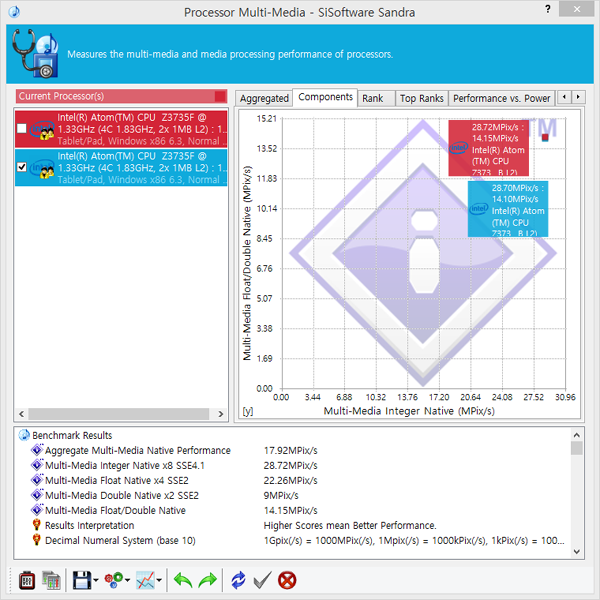This screenshot has width=600, height=600.
Task: Click processor list left scroll arrow
Action: [21, 414]
